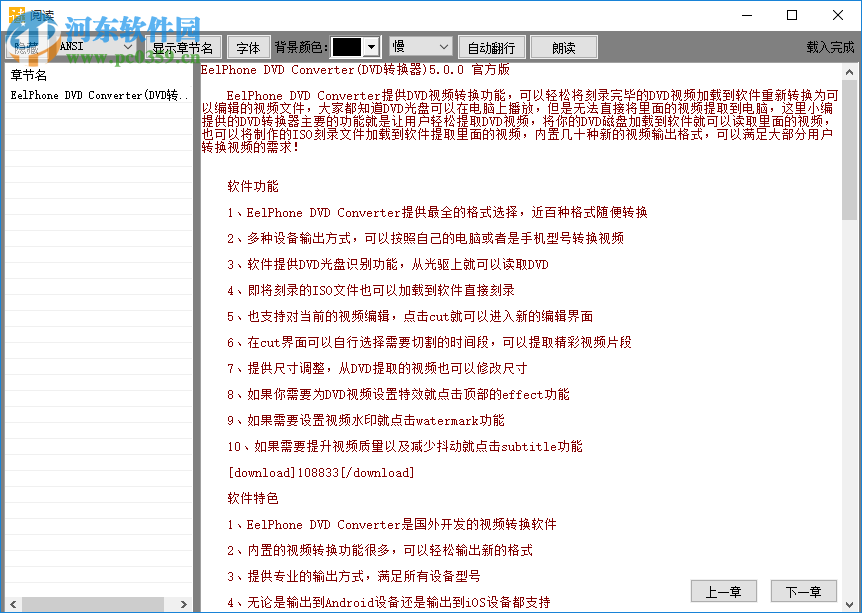The height and width of the screenshot is (613, 862).
Task: Click the line '3、软件提供DVD光盘识别功能'
Action: tap(388, 264)
